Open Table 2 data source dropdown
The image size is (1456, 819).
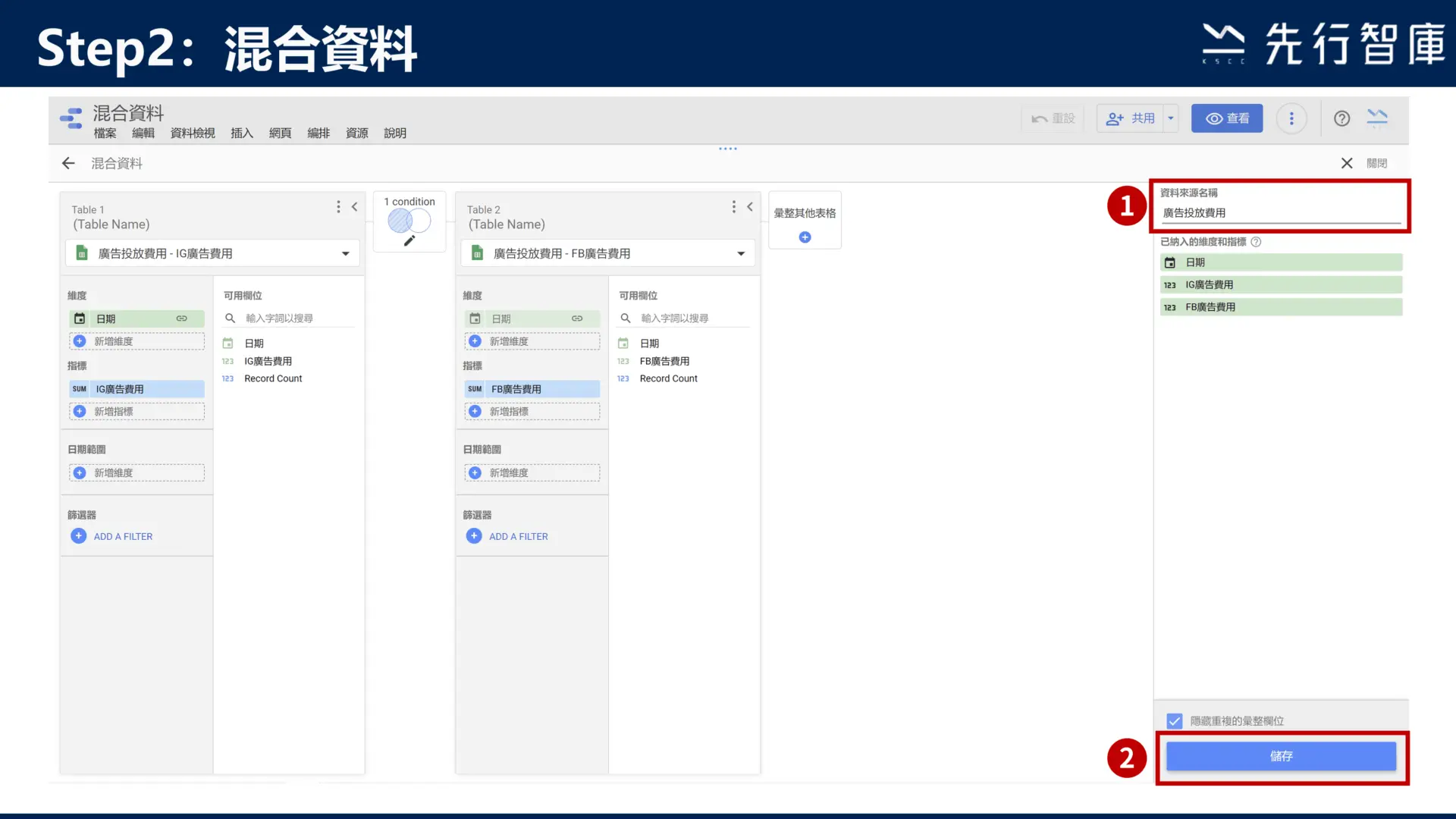607,253
